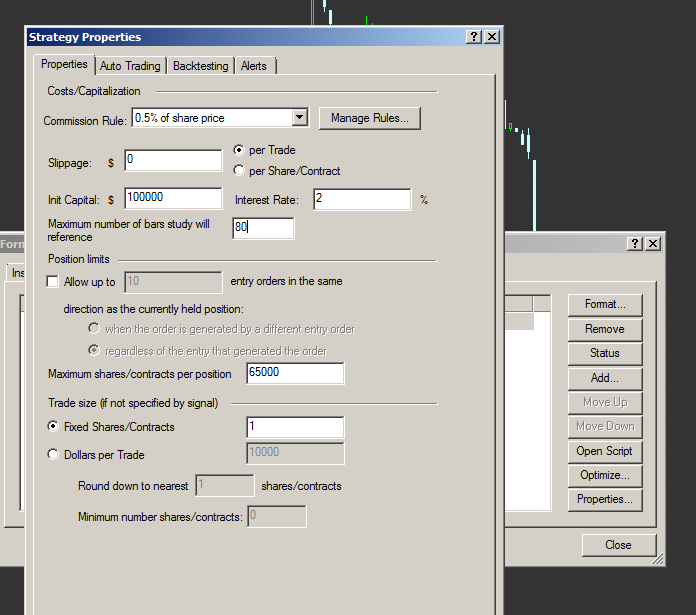Click the Optimize button
Viewport: 696px width, 615px height.
coord(604,475)
